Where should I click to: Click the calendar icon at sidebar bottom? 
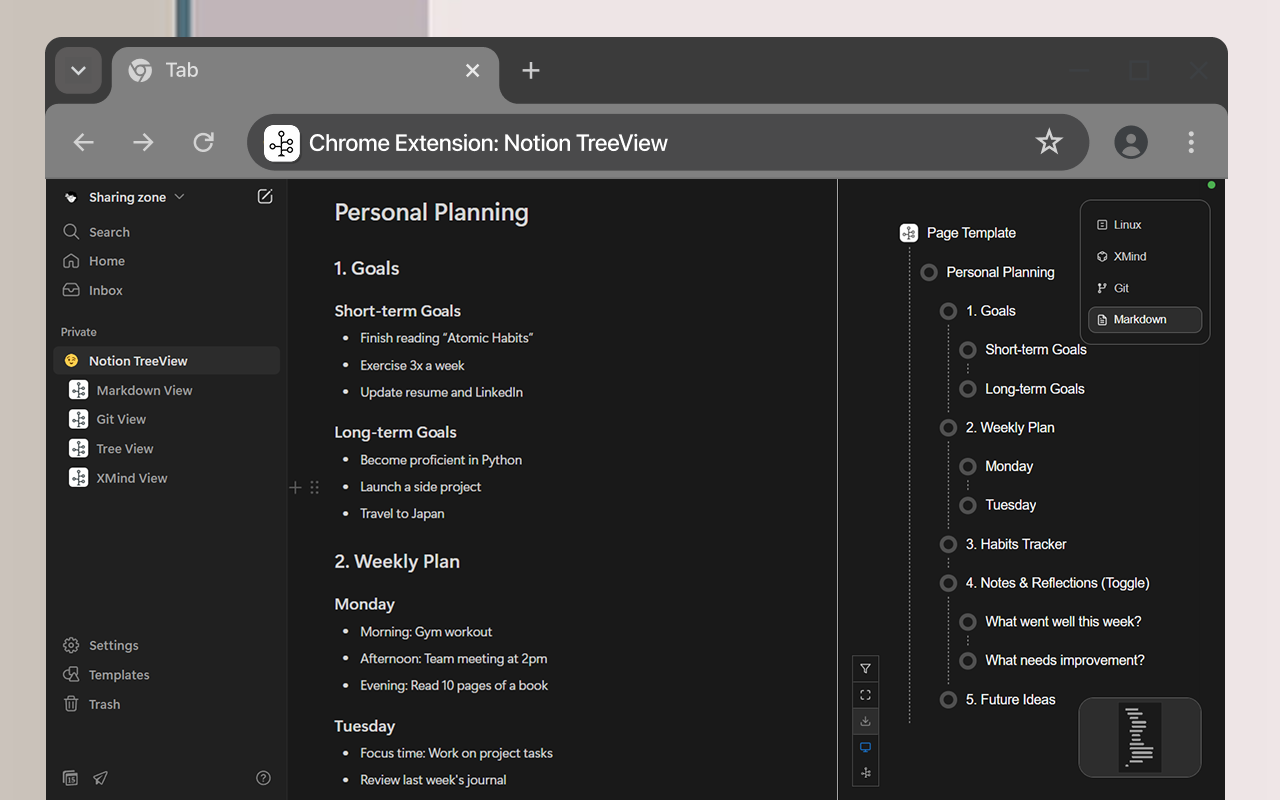pos(70,778)
